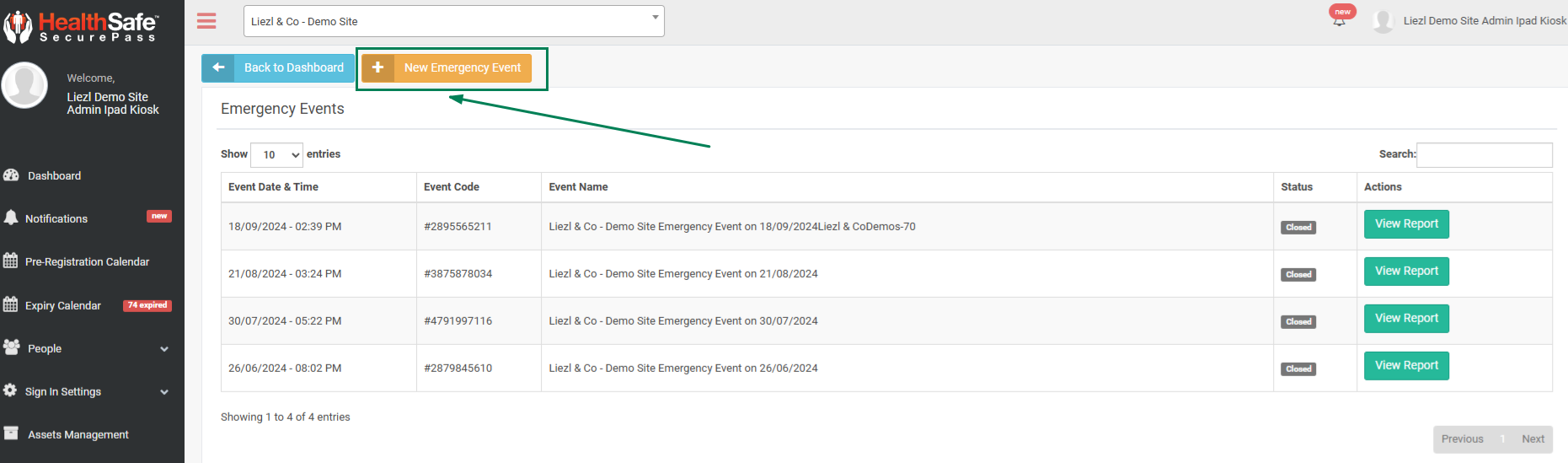Sort table by Event Code column
The image size is (1568, 463).
coord(452,187)
